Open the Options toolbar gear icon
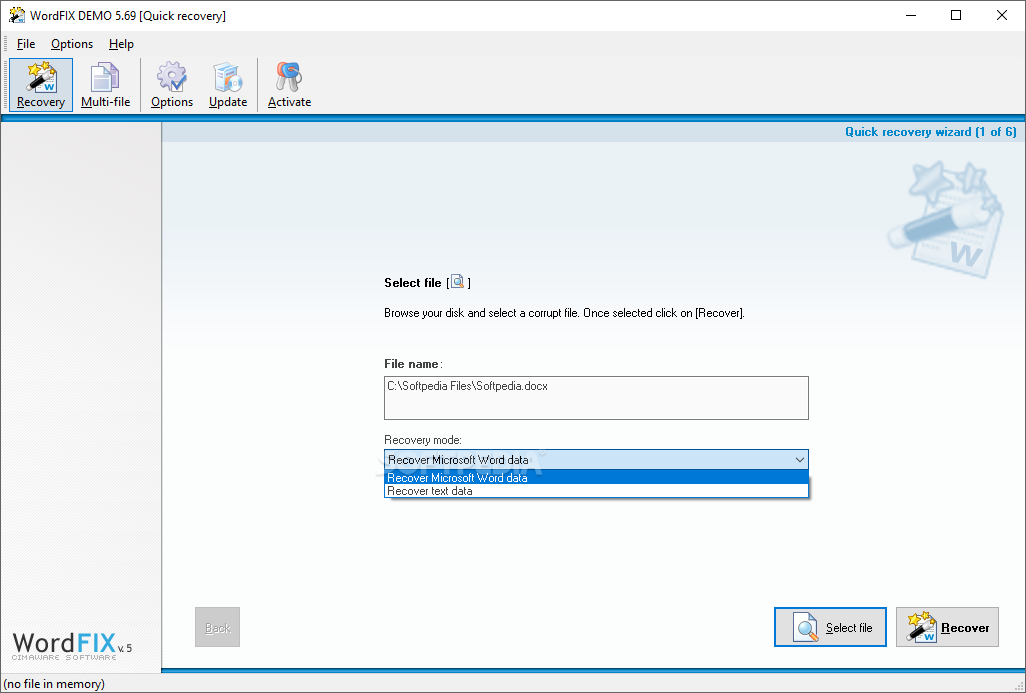Image resolution: width=1026 pixels, height=693 pixels. (171, 85)
